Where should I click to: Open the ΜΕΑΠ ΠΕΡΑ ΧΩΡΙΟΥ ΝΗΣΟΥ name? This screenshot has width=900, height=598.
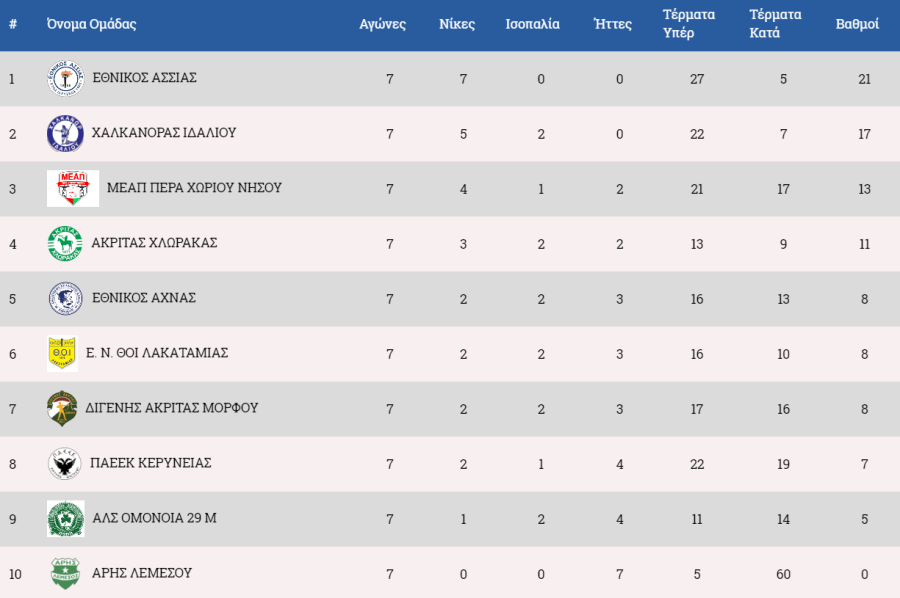[x=195, y=188]
